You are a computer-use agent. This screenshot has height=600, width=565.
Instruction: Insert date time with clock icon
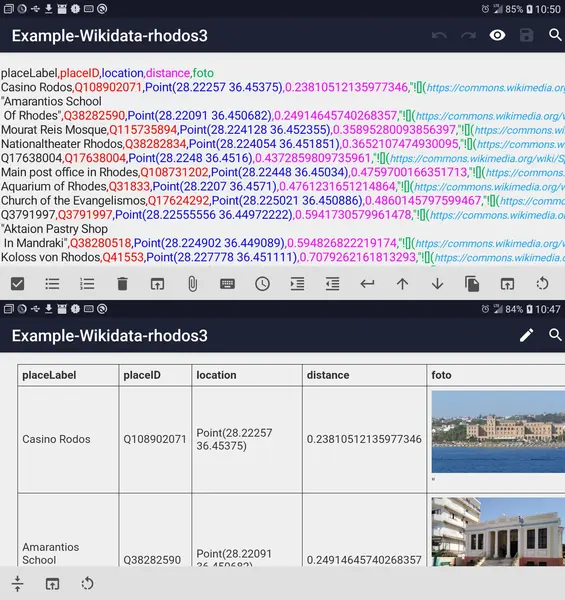point(262,284)
